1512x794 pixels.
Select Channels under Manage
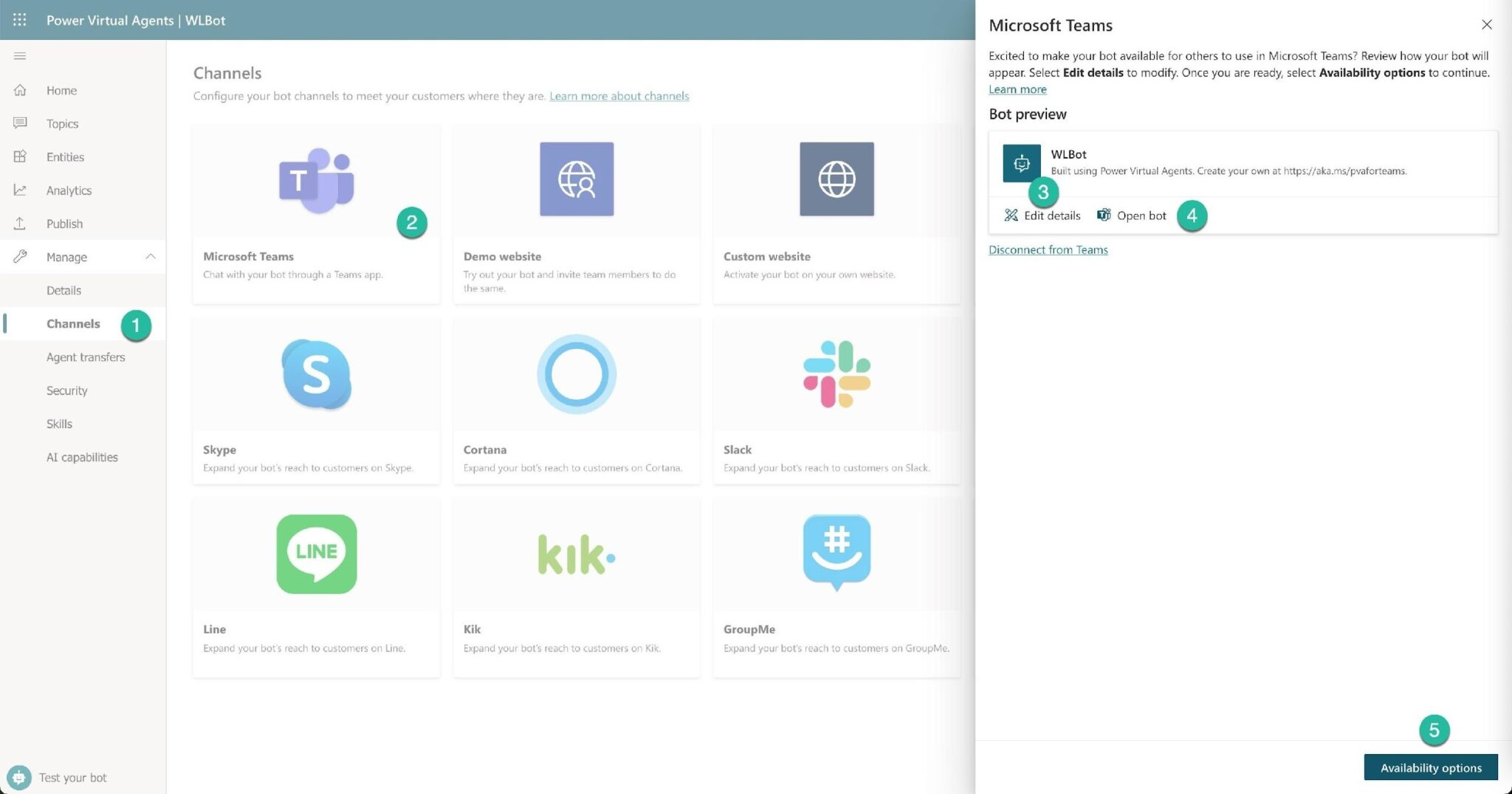(x=73, y=323)
